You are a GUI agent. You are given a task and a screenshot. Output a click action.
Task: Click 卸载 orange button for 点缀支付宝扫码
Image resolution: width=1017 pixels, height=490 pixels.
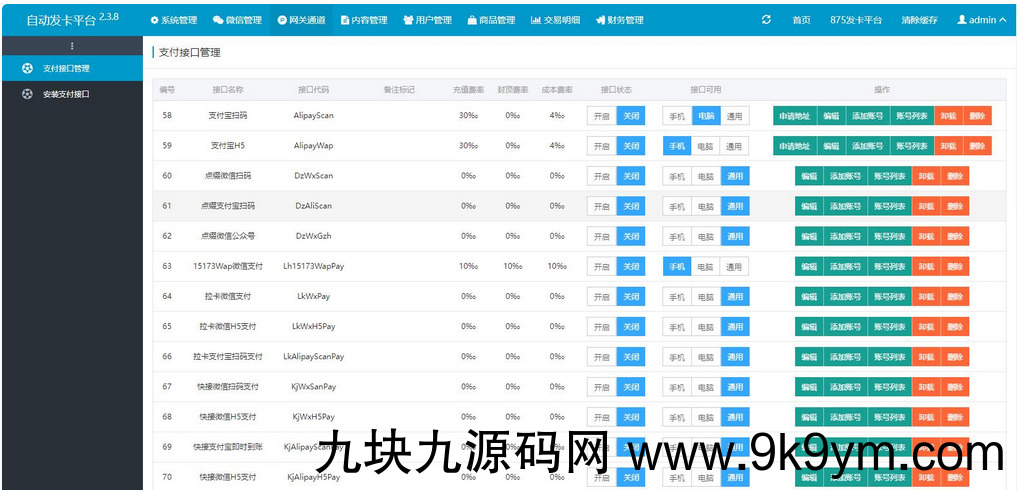[926, 206]
